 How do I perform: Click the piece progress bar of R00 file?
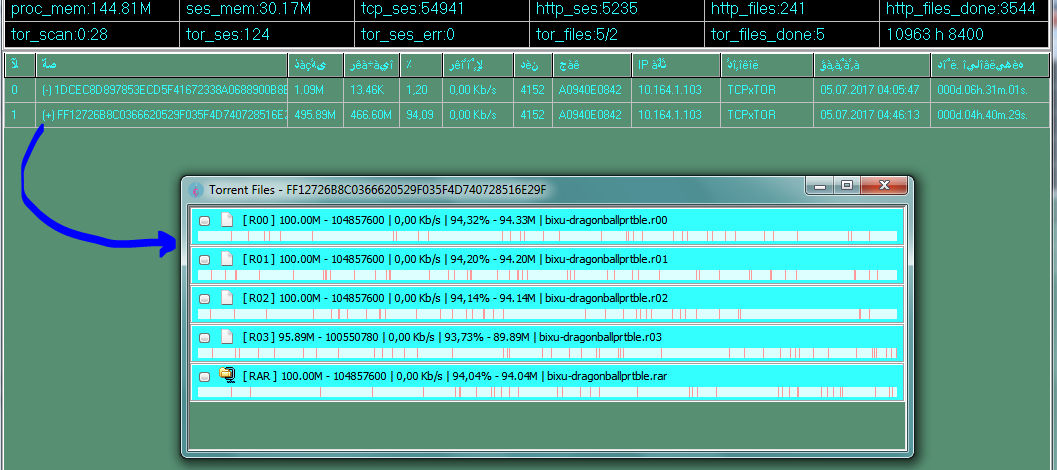547,236
